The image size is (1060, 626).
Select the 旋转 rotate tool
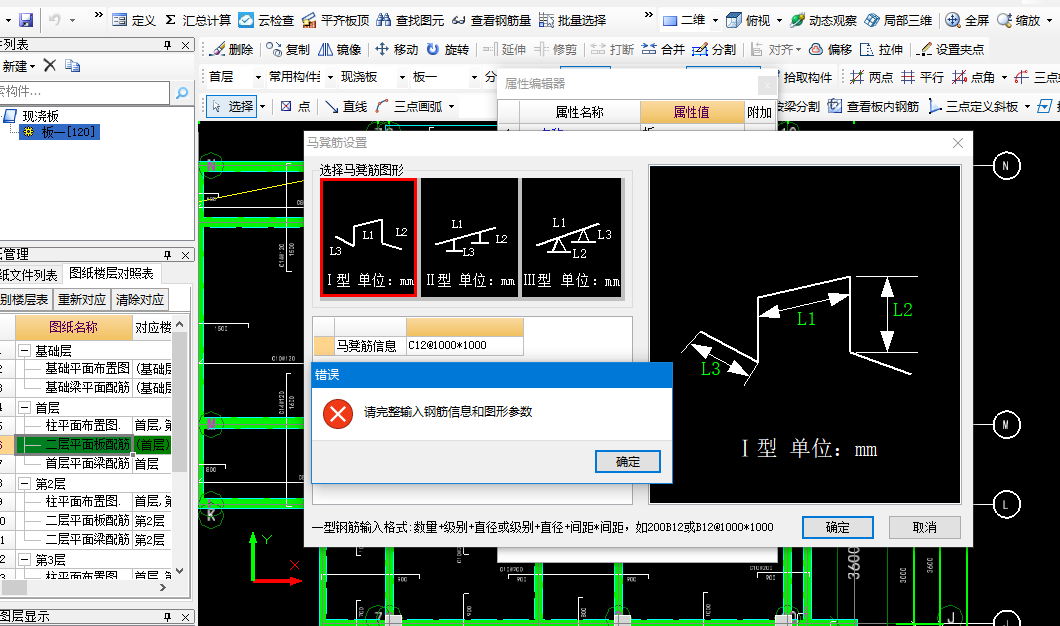point(448,49)
